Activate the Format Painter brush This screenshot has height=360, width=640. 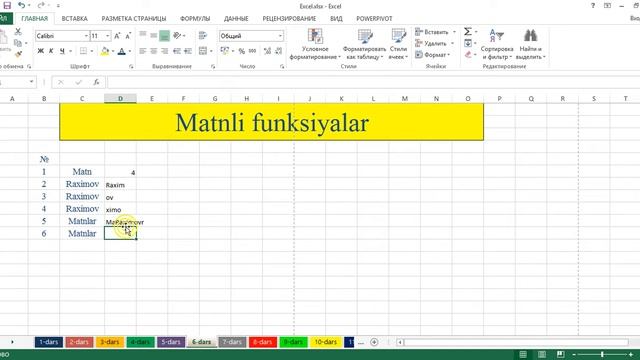tap(18, 53)
